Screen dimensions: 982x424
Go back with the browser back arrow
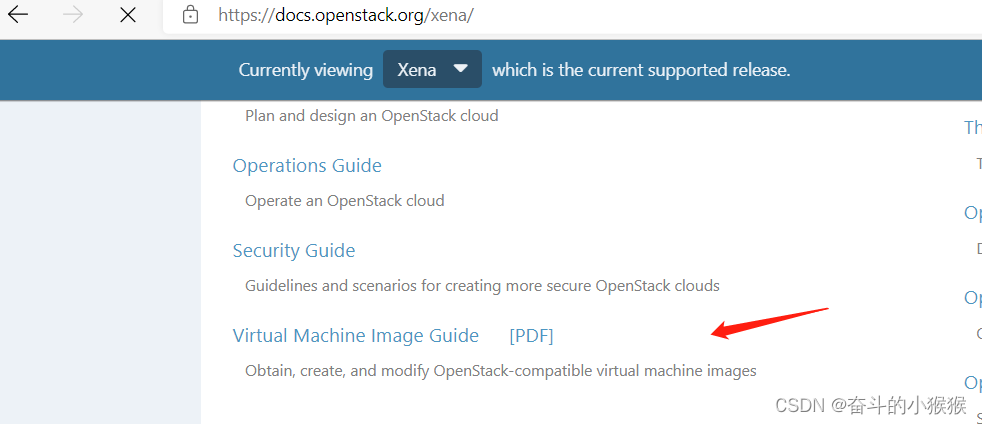18,15
